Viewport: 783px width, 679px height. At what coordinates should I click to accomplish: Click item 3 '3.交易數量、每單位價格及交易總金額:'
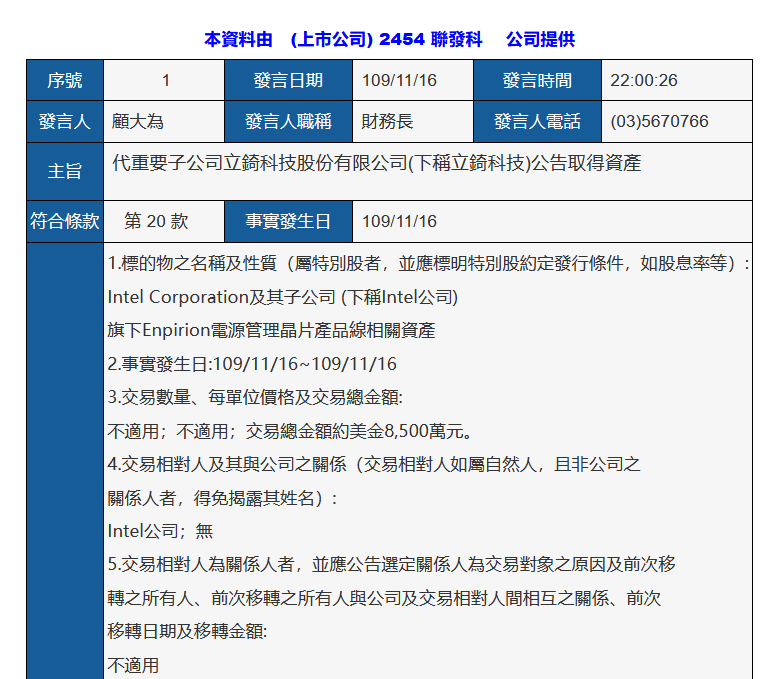pos(255,397)
